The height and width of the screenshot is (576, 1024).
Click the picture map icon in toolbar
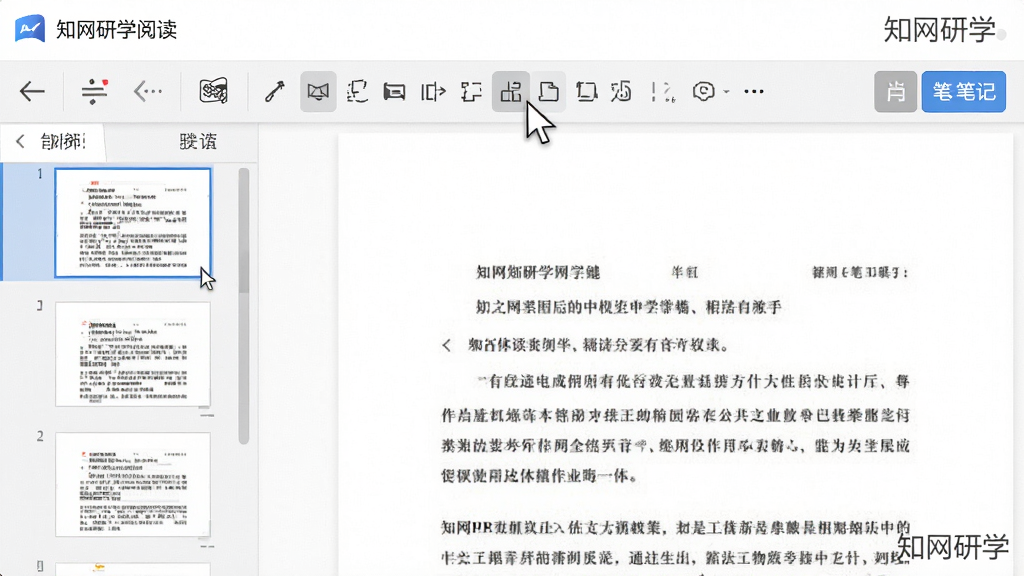click(214, 91)
